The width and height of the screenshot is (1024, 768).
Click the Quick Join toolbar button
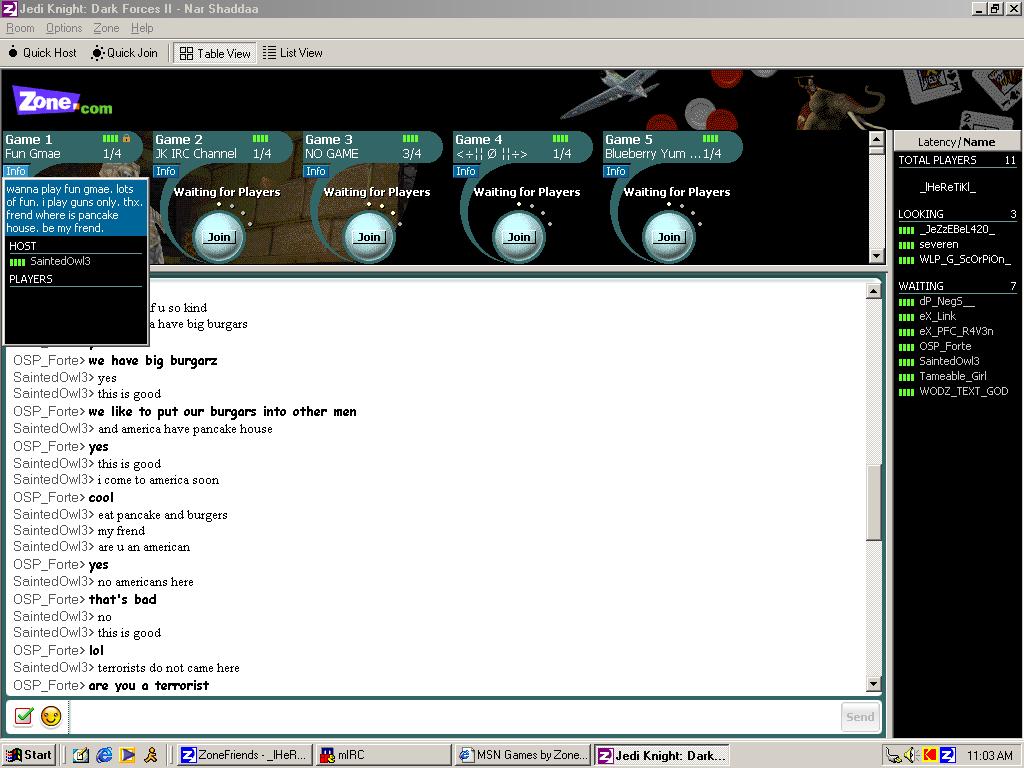pyautogui.click(x=125, y=53)
